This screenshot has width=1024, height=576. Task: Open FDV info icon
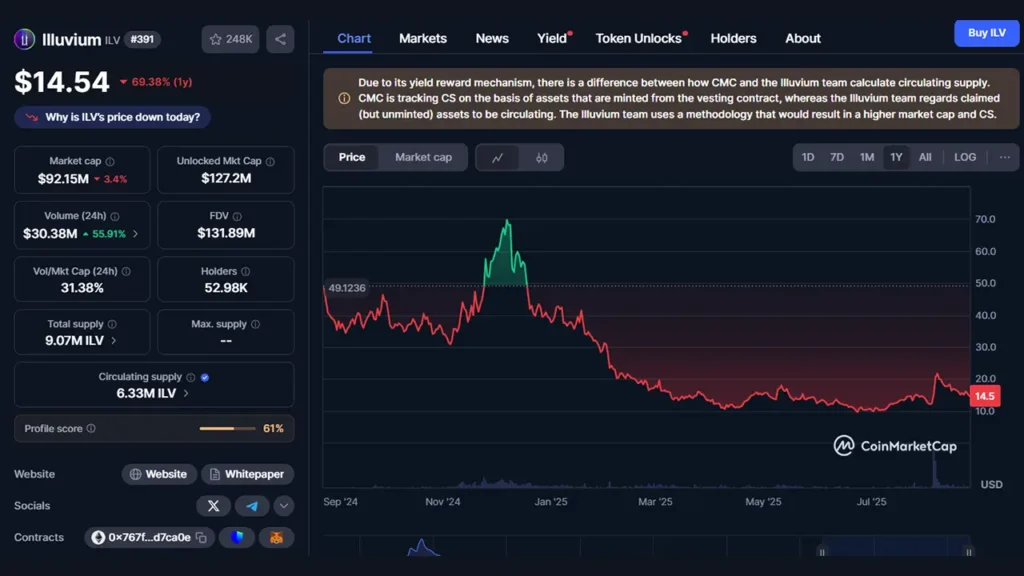pos(237,216)
